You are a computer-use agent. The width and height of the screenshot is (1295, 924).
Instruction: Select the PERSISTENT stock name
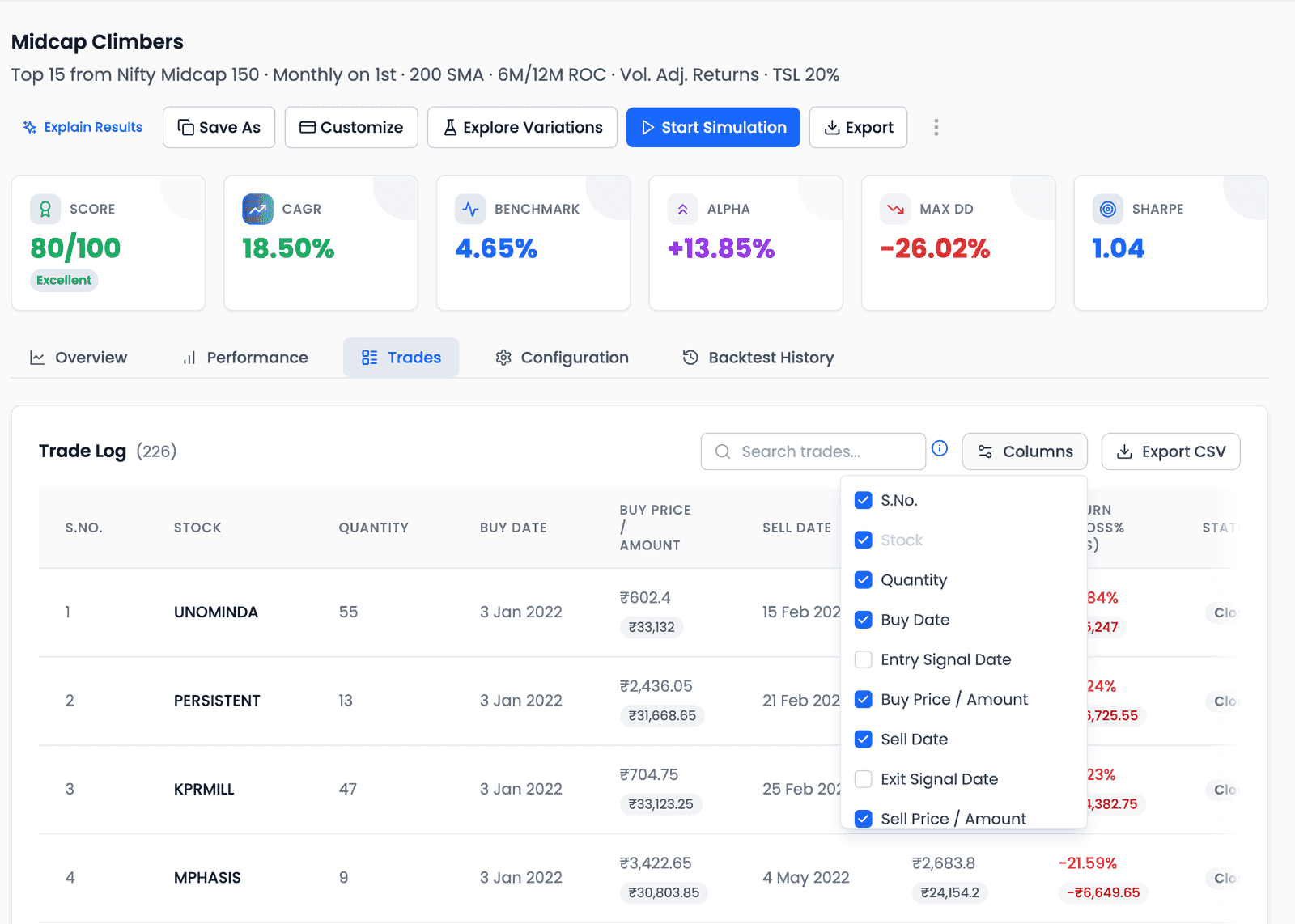pyautogui.click(x=217, y=701)
